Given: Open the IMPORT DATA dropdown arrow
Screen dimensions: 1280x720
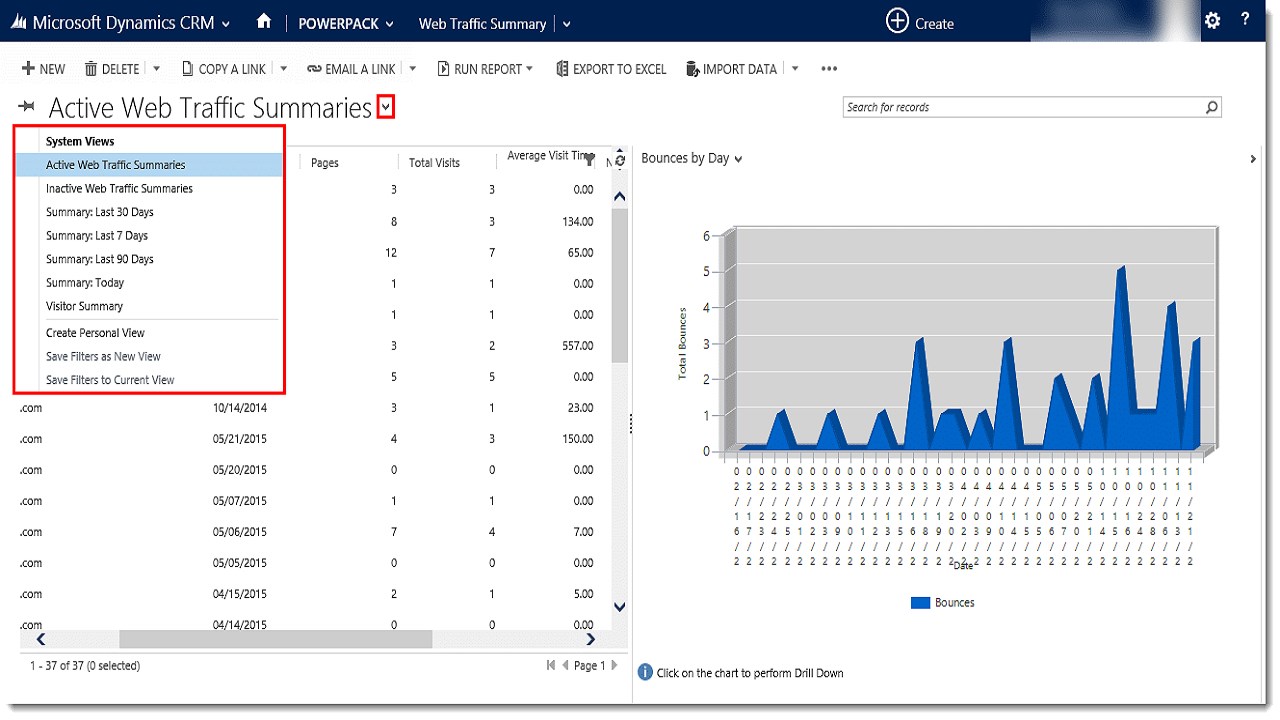Looking at the screenshot, I should coord(795,69).
